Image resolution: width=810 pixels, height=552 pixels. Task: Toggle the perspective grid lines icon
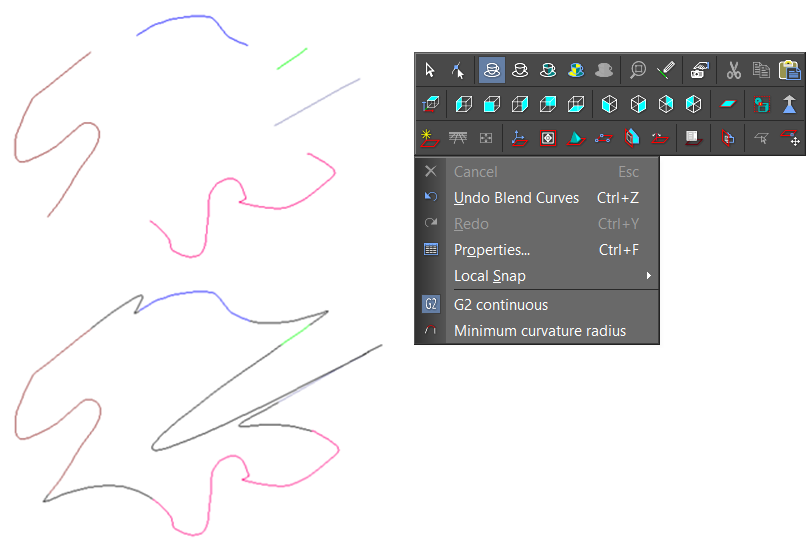pos(458,138)
